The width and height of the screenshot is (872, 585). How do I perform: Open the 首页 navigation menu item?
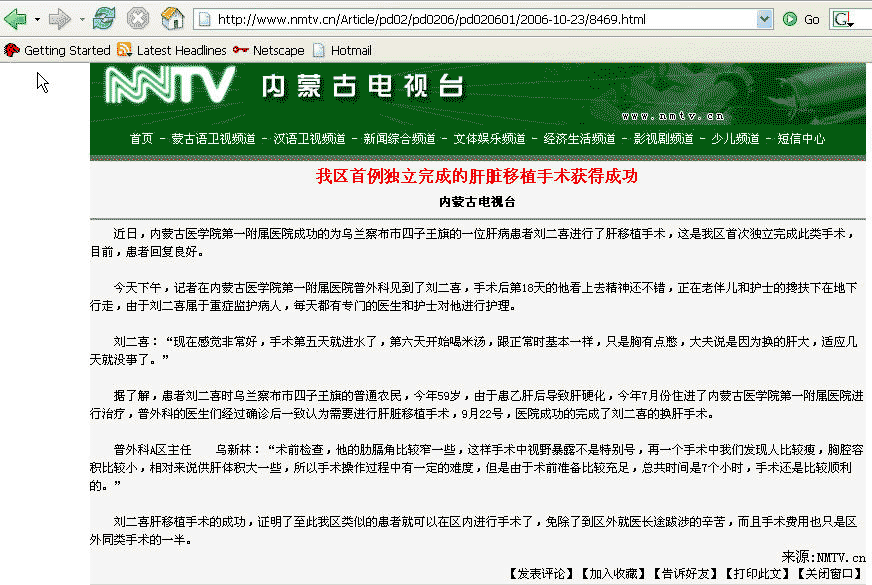pos(141,139)
